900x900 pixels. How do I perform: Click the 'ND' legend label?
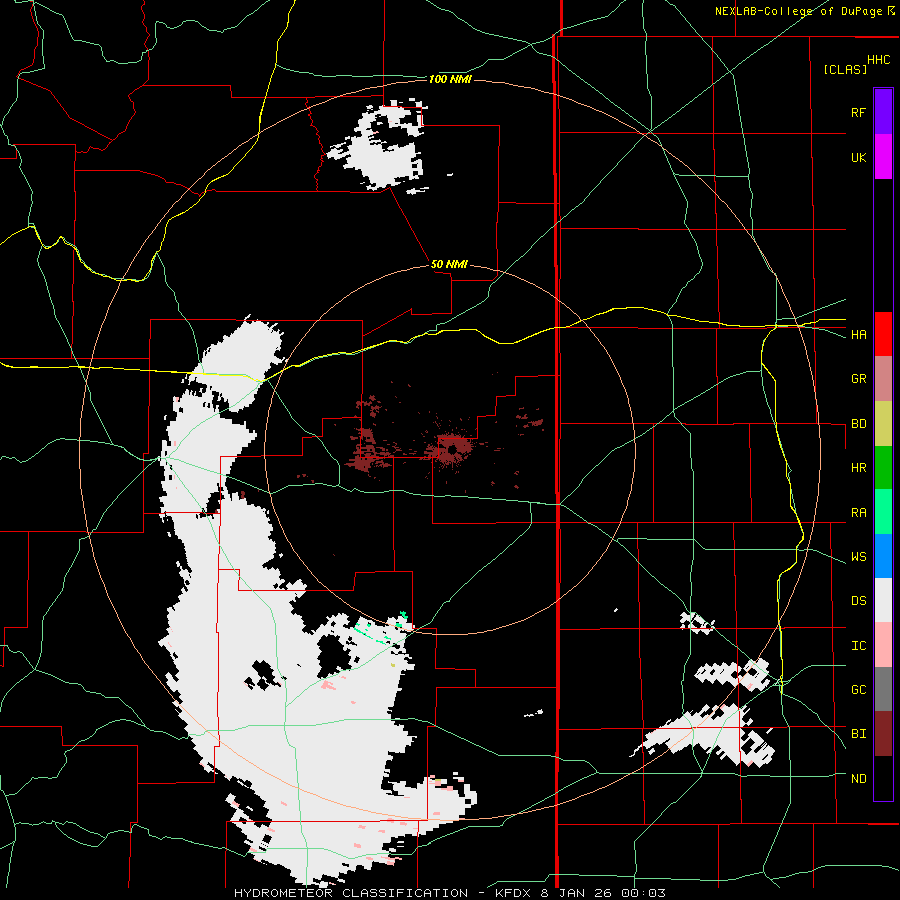(858, 779)
